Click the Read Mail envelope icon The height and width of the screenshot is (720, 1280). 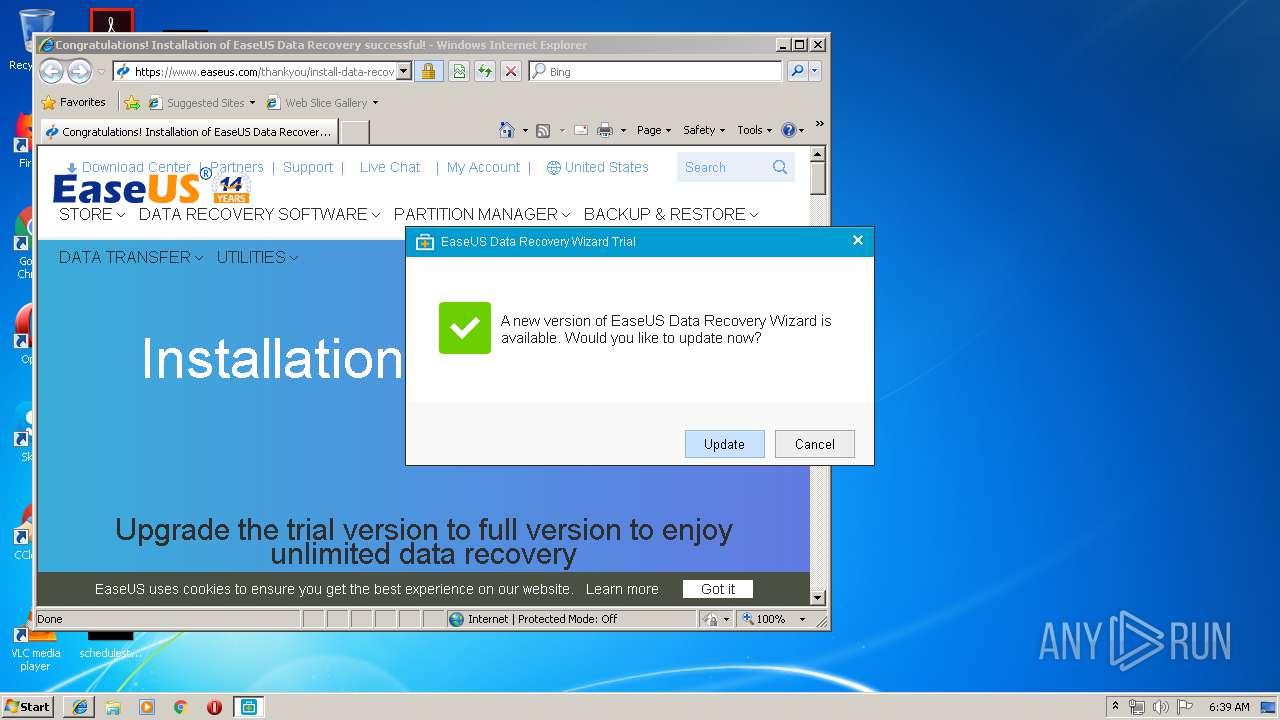[580, 130]
